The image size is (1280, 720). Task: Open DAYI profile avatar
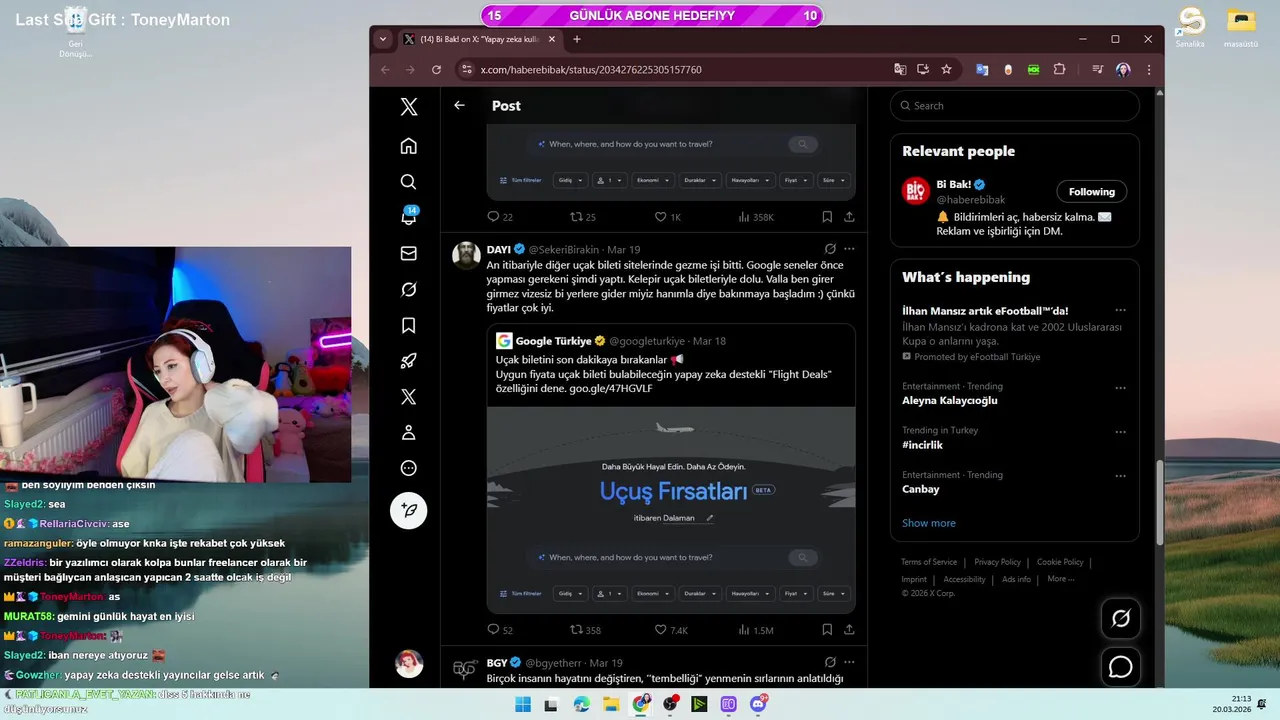pos(466,255)
